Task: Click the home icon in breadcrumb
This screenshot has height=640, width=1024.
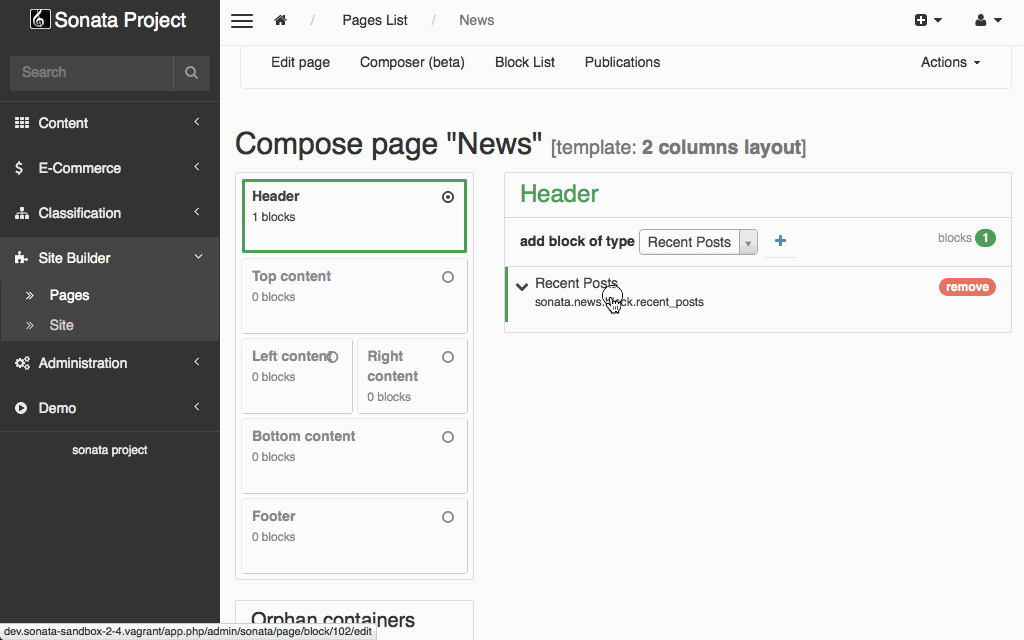Action: 281,21
